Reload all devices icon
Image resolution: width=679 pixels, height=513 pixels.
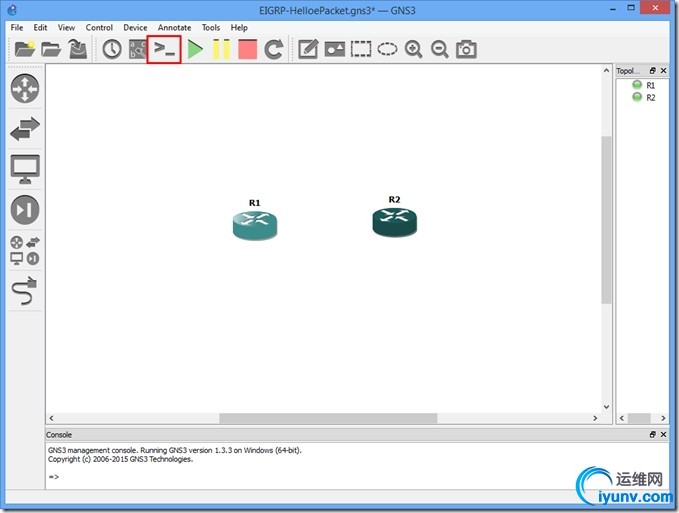[274, 49]
